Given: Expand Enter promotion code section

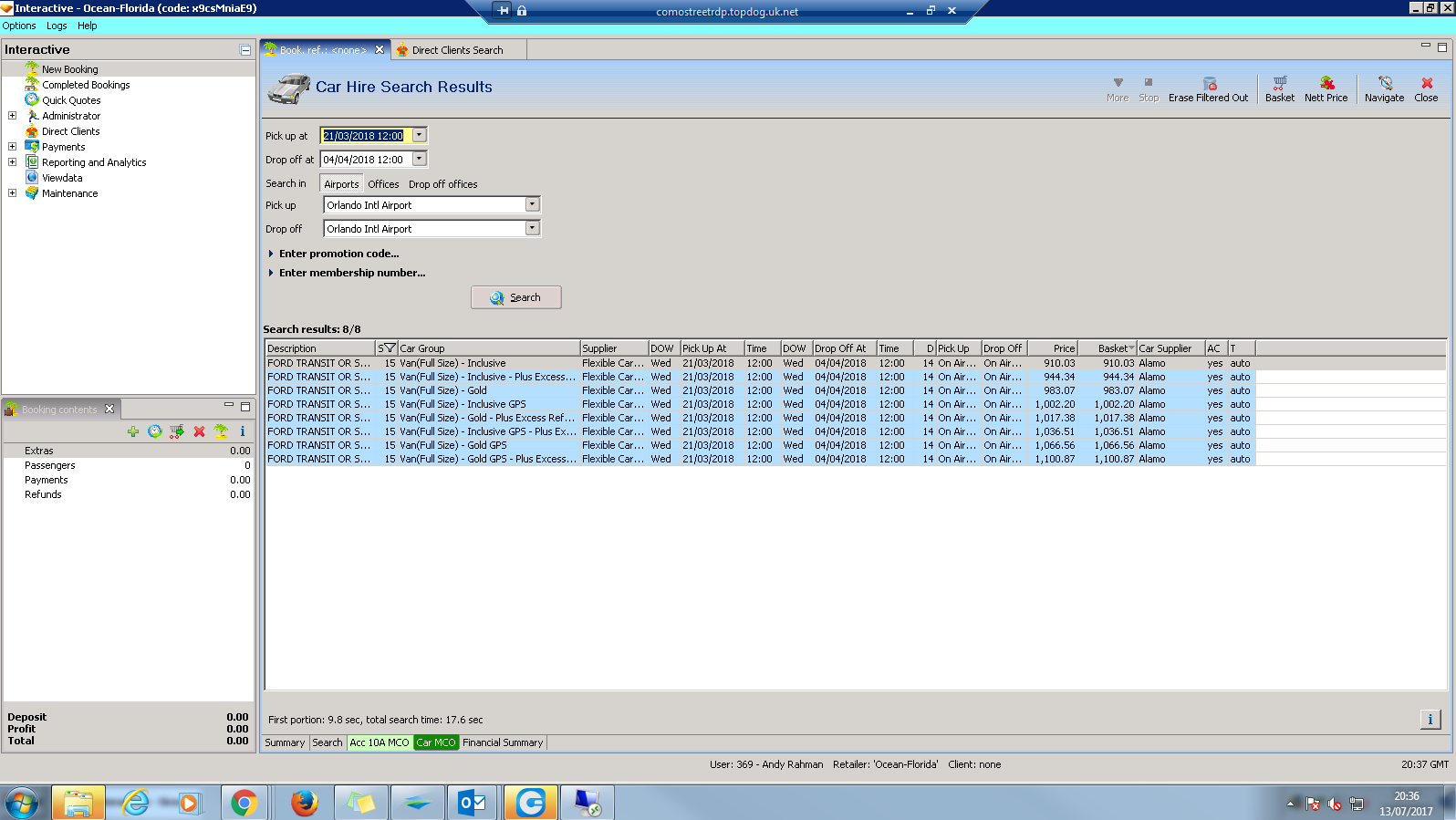Looking at the screenshot, I should (x=338, y=254).
